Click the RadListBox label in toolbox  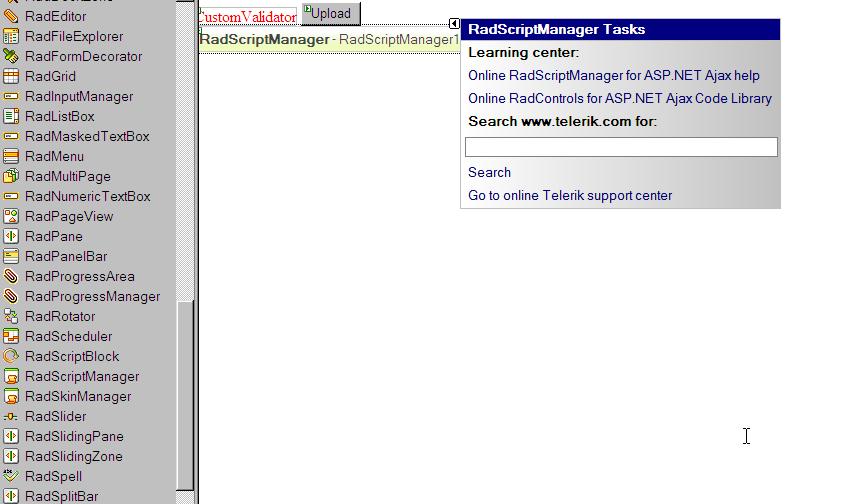tap(60, 117)
